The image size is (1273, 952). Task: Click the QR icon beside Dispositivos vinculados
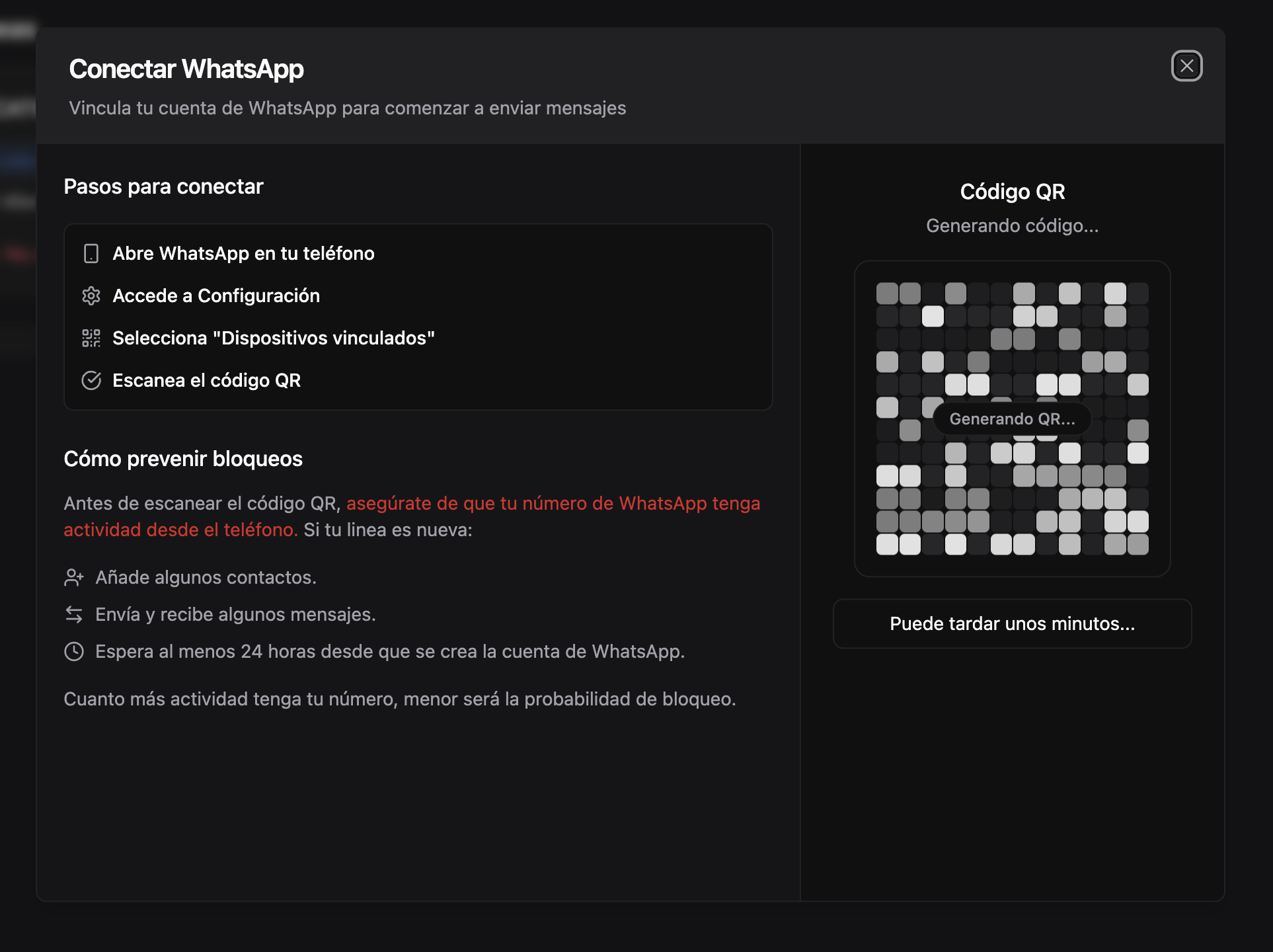[x=91, y=338]
